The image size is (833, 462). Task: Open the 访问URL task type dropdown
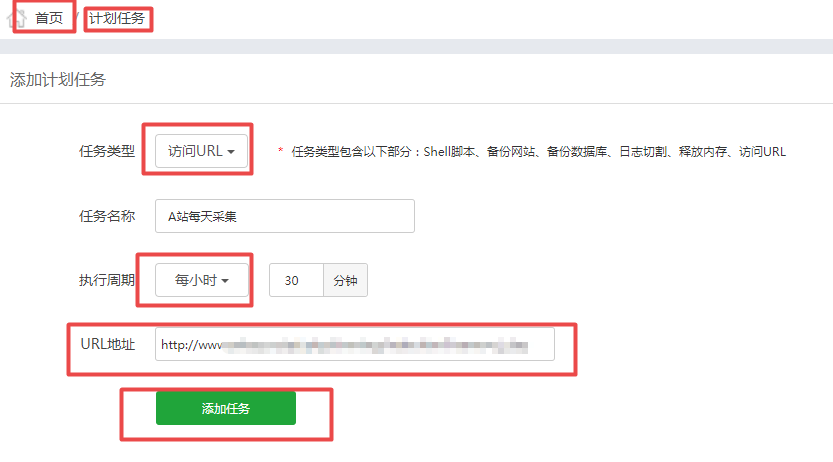[x=202, y=152]
